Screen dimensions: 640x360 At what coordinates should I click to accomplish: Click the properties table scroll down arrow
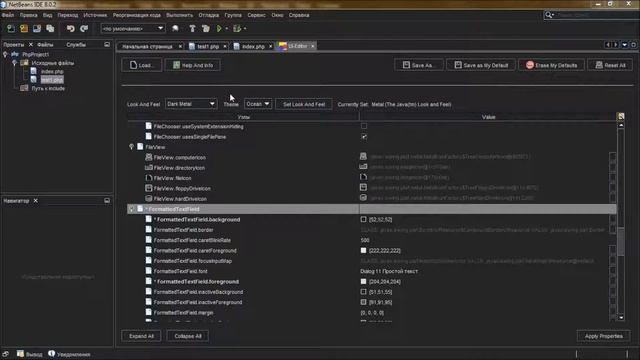(621, 317)
